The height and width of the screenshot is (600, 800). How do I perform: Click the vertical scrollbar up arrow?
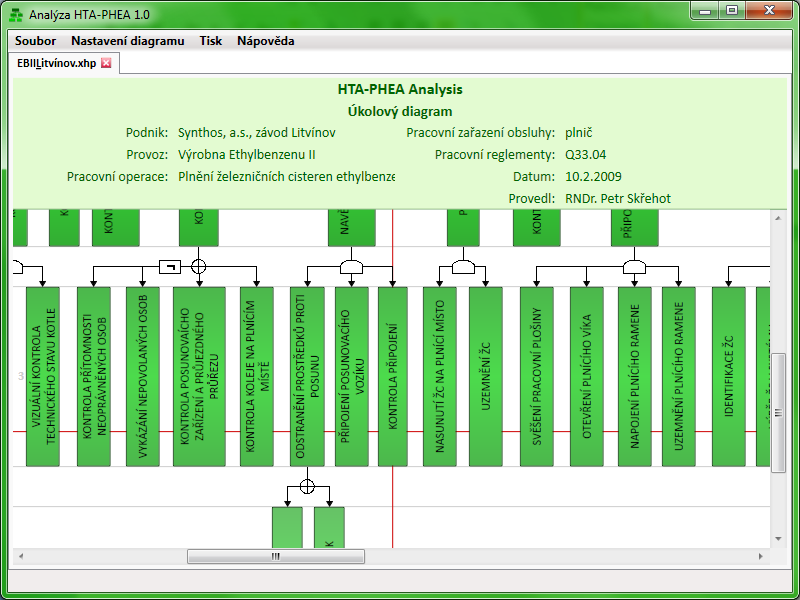(778, 218)
